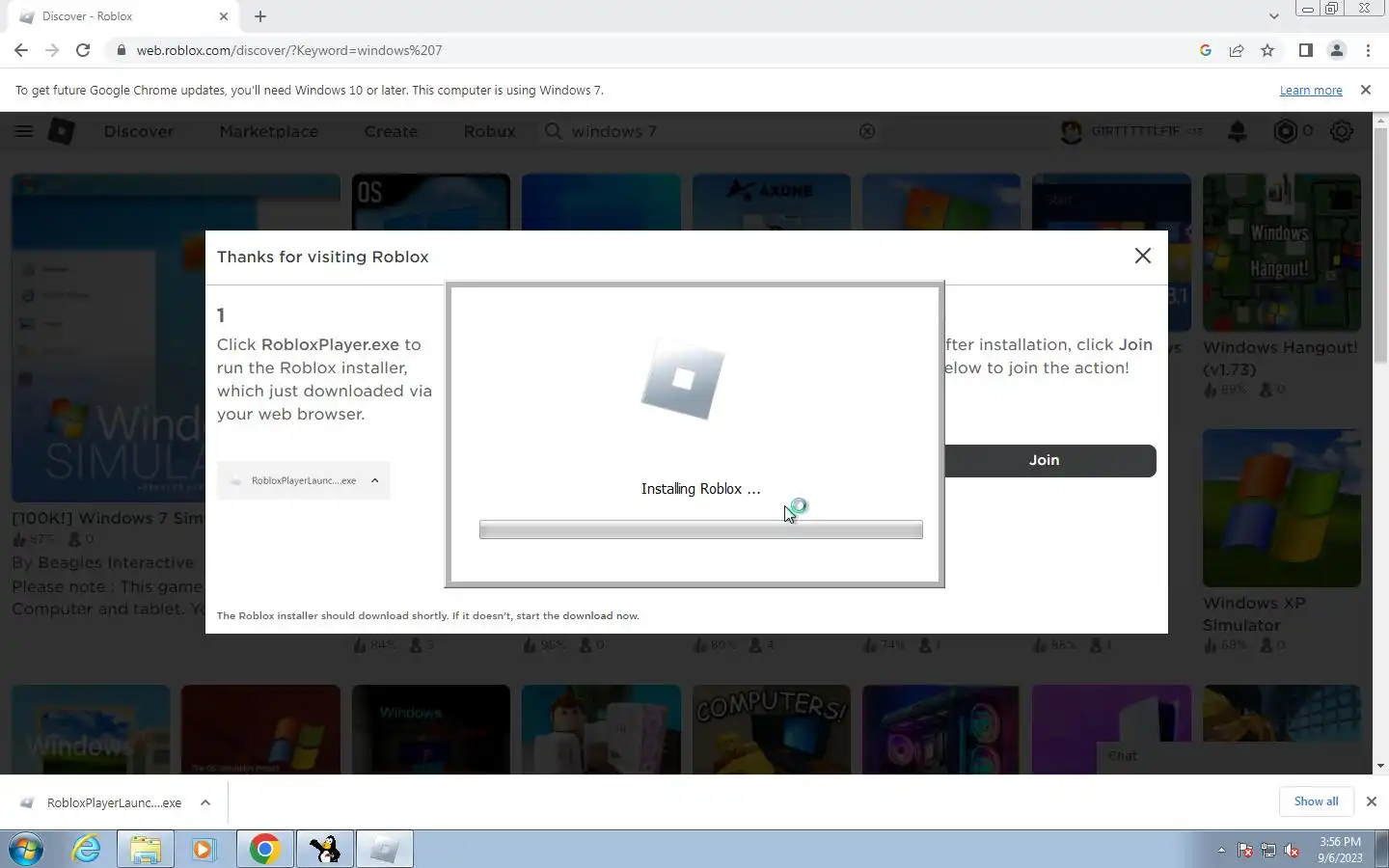Open the volume tray icon

click(1292, 851)
